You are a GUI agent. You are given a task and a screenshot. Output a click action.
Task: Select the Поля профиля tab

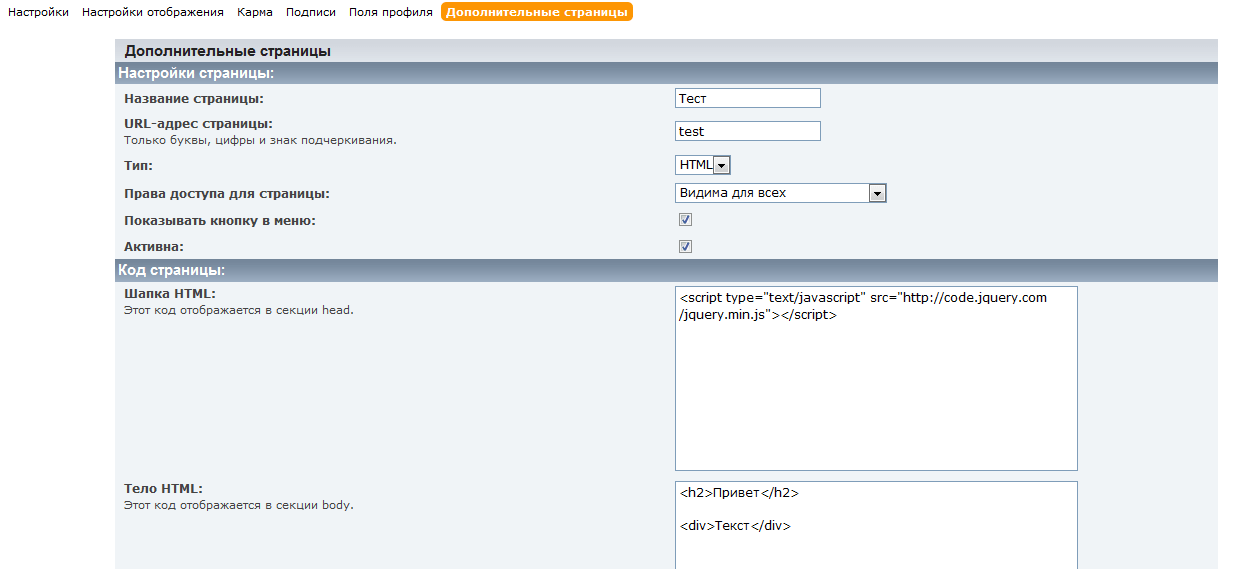click(x=390, y=13)
